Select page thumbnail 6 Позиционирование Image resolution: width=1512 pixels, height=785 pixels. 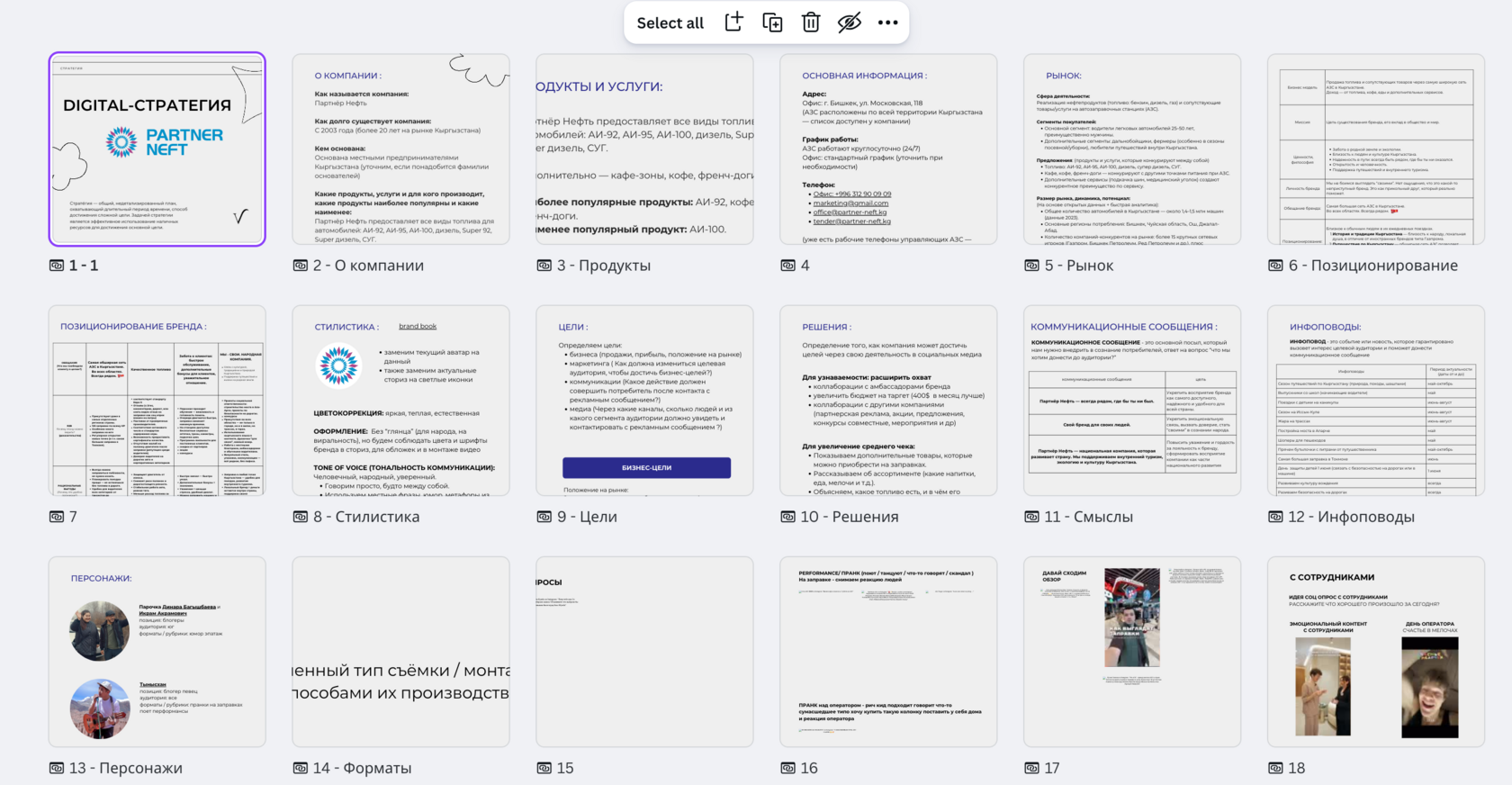(x=1376, y=149)
